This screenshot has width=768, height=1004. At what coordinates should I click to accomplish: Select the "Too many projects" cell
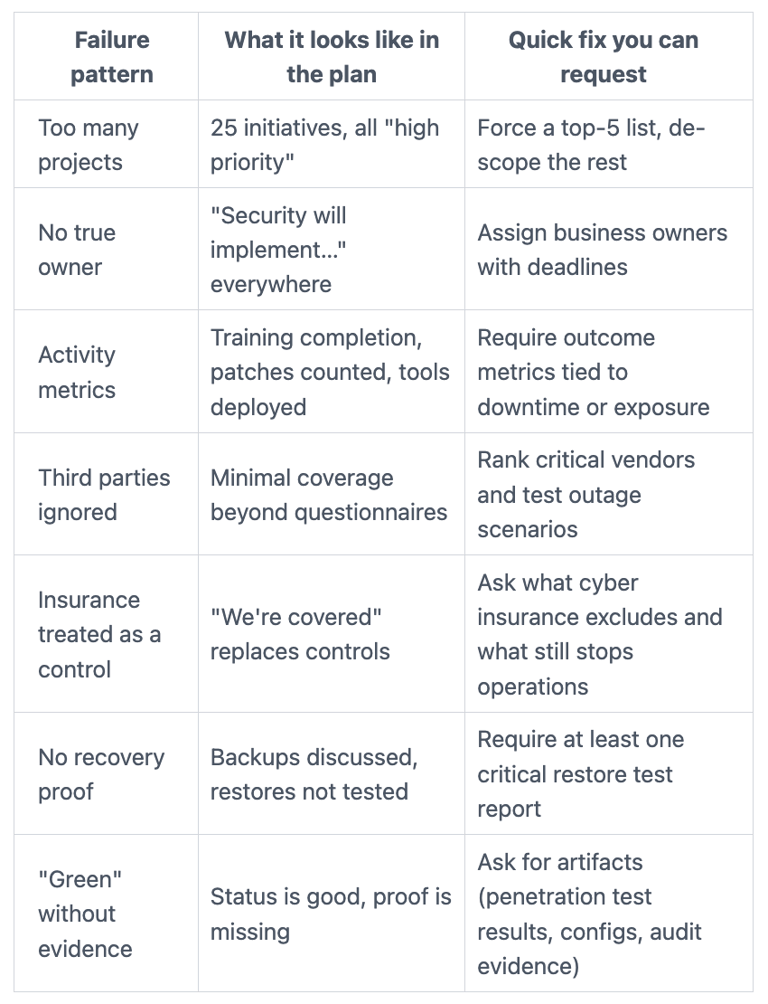click(89, 145)
